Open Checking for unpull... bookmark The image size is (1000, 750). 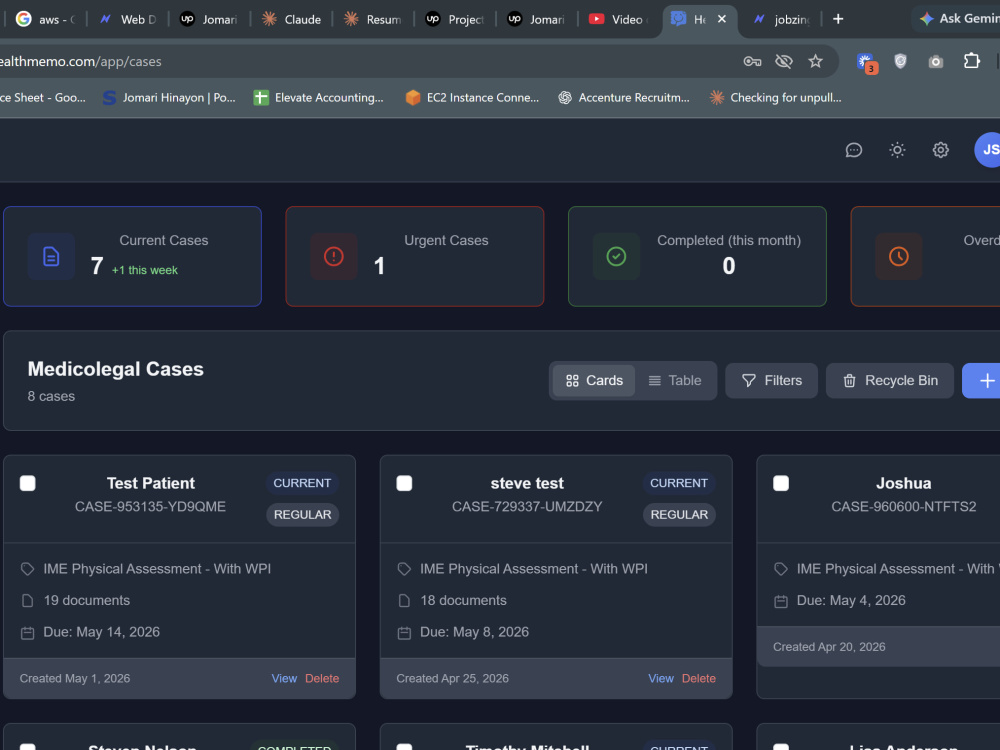(x=775, y=98)
